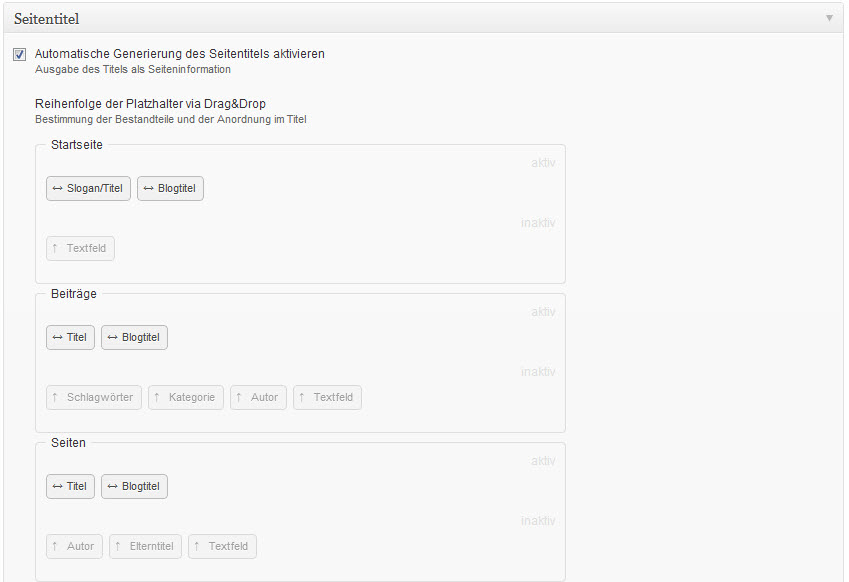Select the Titel placeholder in Seiten
This screenshot has width=849, height=582.
click(x=70, y=486)
